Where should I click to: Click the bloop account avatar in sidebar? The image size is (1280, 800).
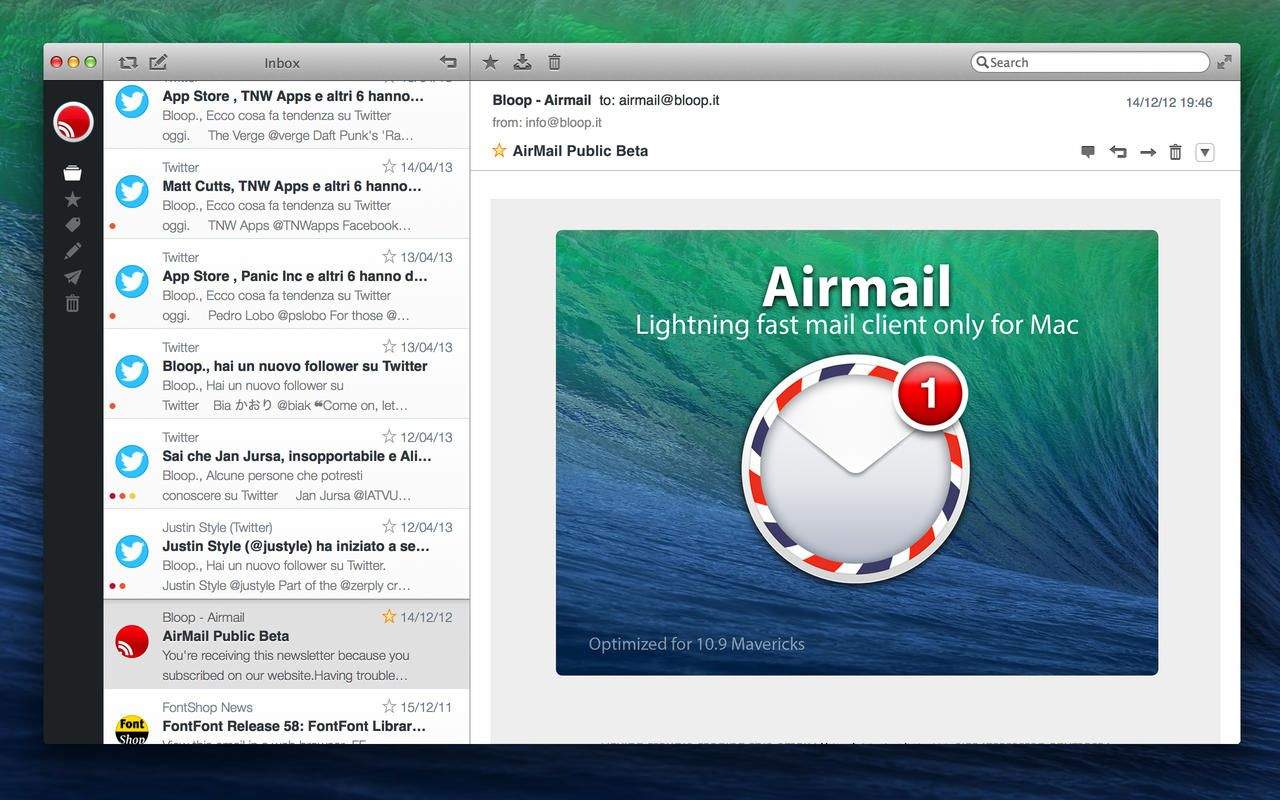pos(73,122)
